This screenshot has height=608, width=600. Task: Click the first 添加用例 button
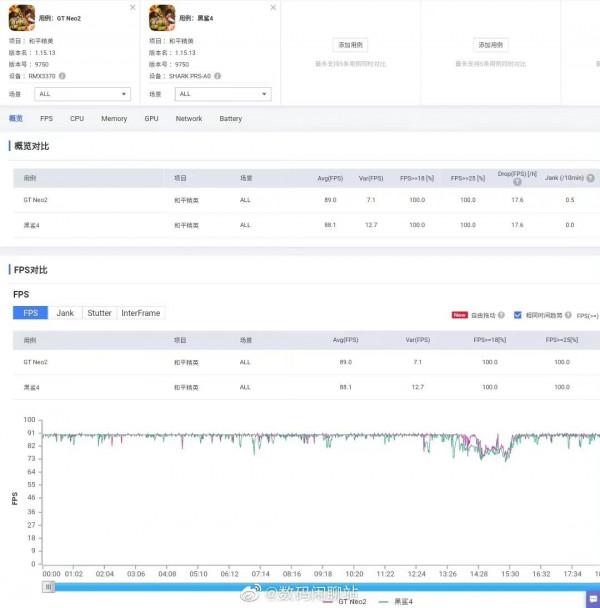pyautogui.click(x=350, y=45)
